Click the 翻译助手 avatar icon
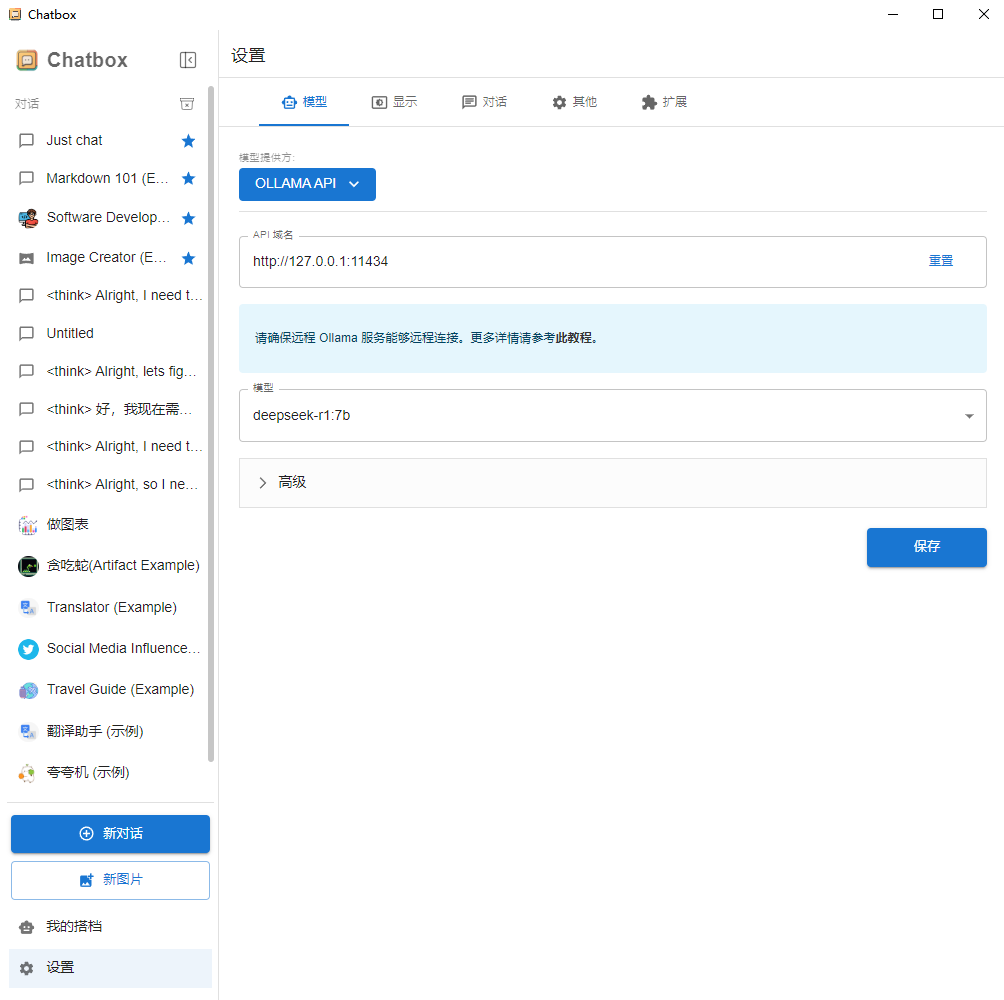 point(28,732)
